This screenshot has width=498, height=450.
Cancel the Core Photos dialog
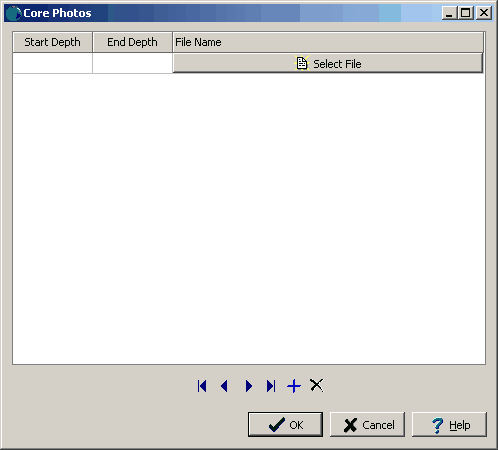point(367,425)
